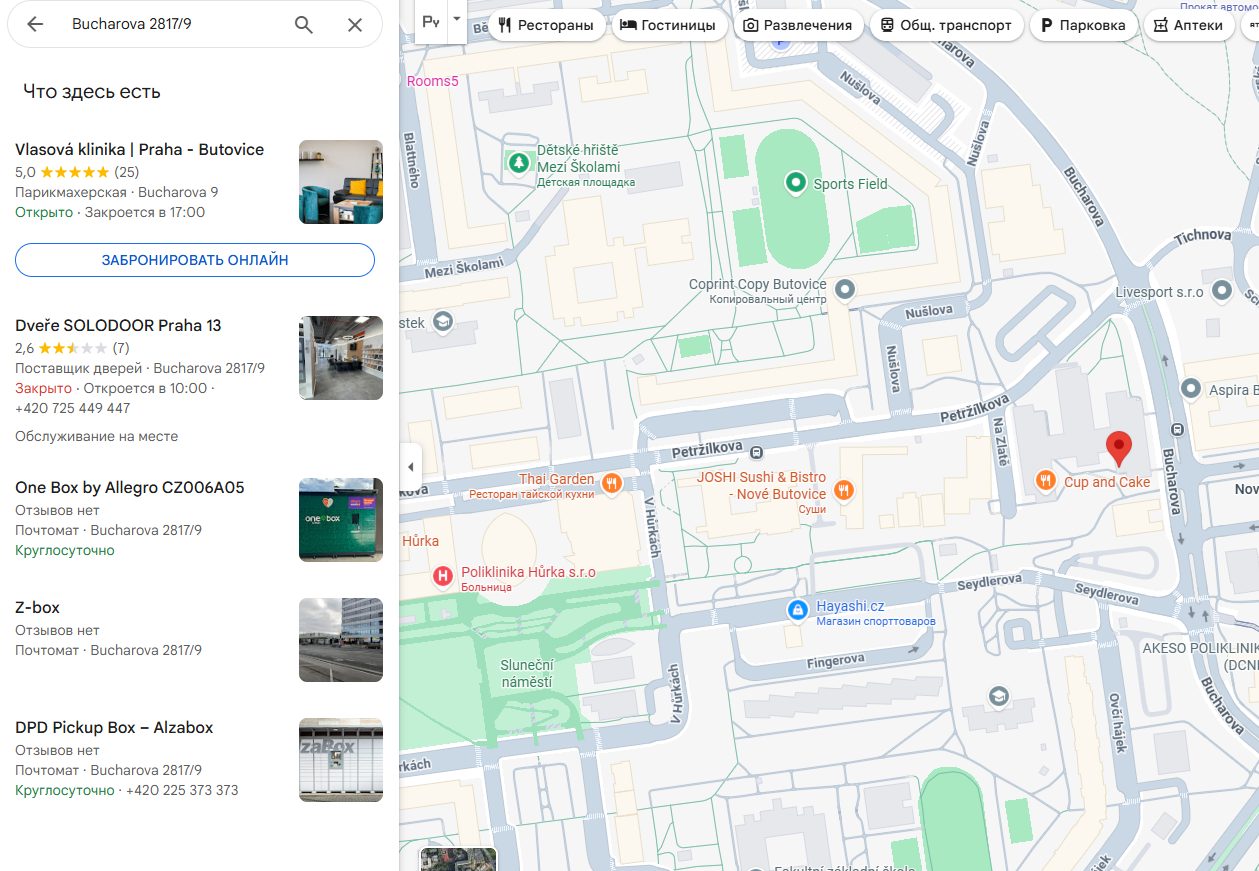Show Аптеки on the map
Image resolution: width=1259 pixels, height=871 pixels.
1188,25
